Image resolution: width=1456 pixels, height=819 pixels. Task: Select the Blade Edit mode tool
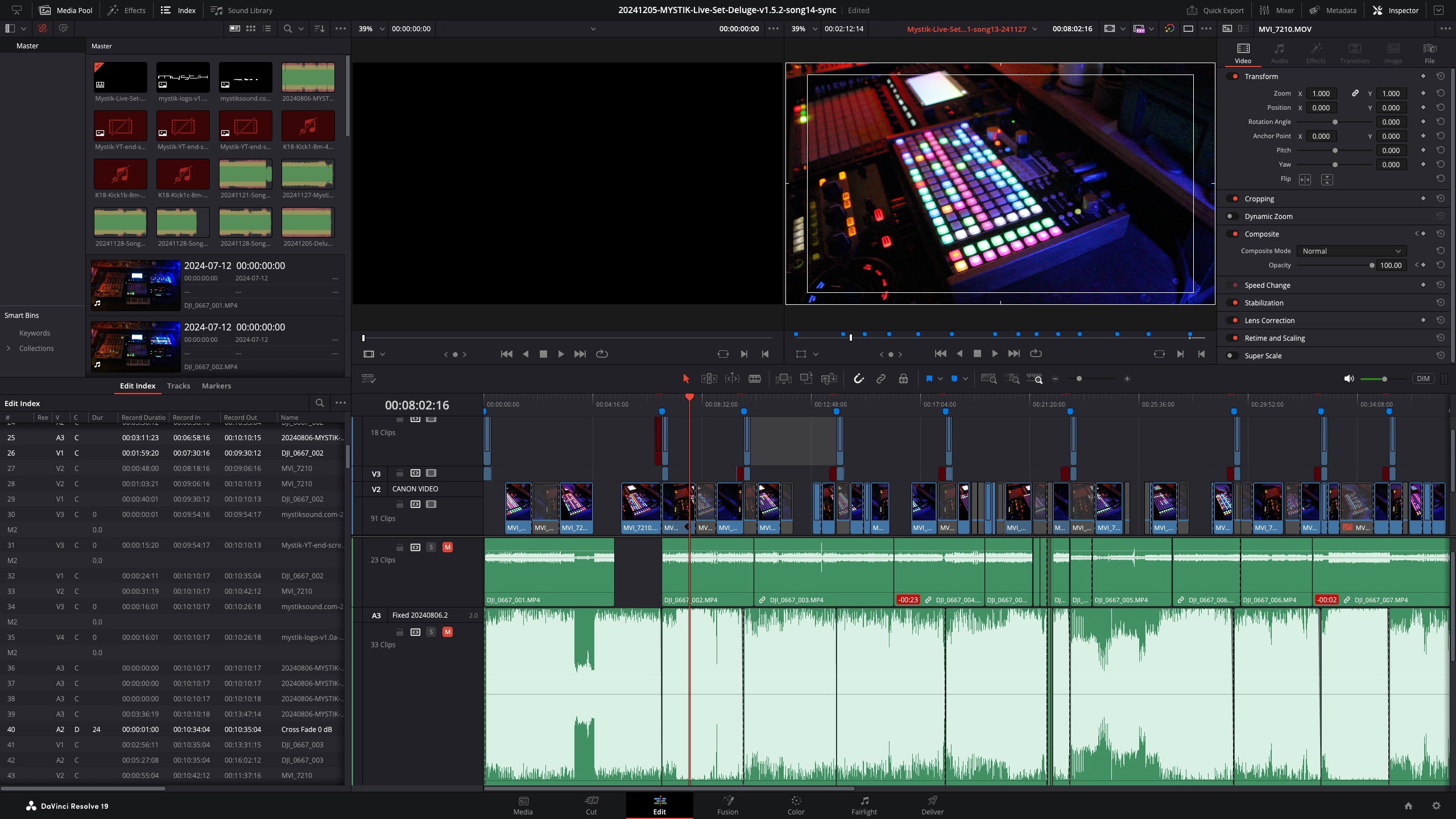pos(755,378)
